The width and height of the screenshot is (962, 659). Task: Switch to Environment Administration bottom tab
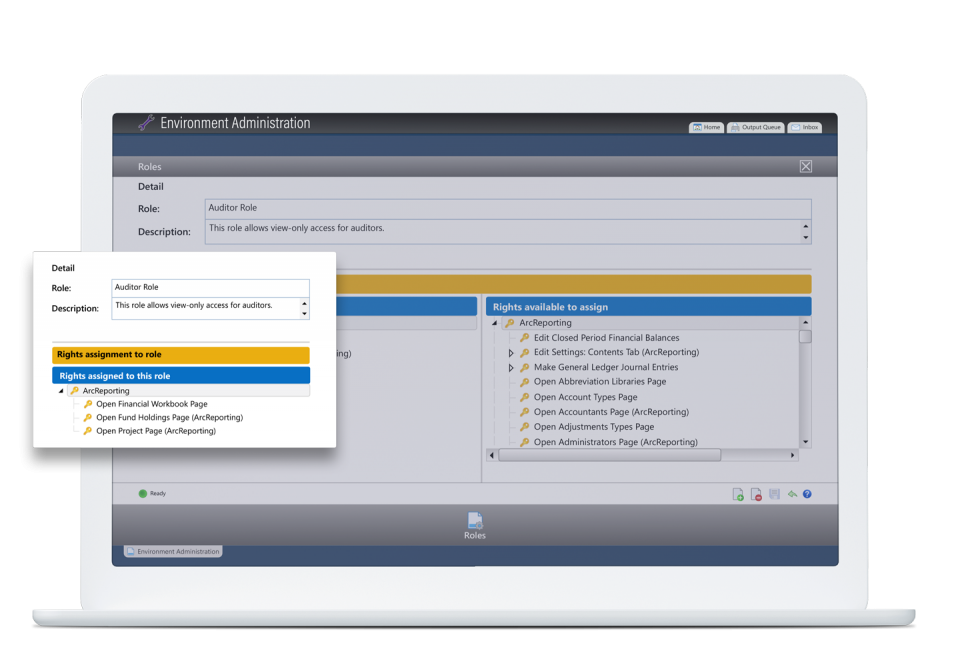pyautogui.click(x=173, y=551)
